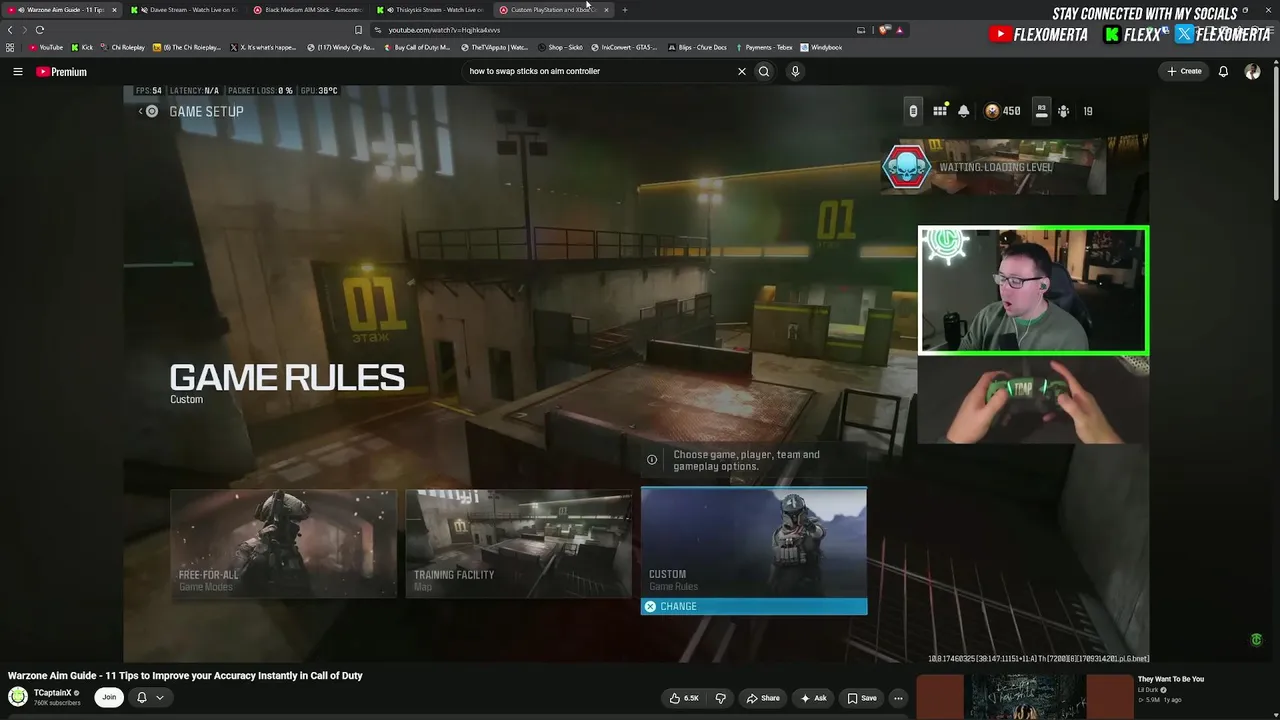Like the video with 6.5K likes
Screen dimensions: 1280x720
686,698
